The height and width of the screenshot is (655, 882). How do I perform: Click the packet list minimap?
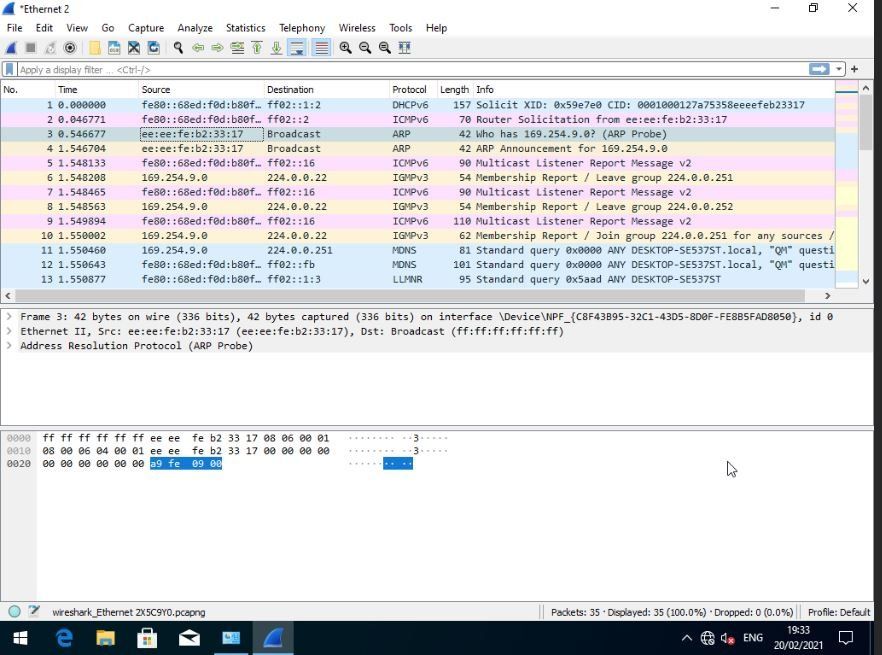pos(847,184)
